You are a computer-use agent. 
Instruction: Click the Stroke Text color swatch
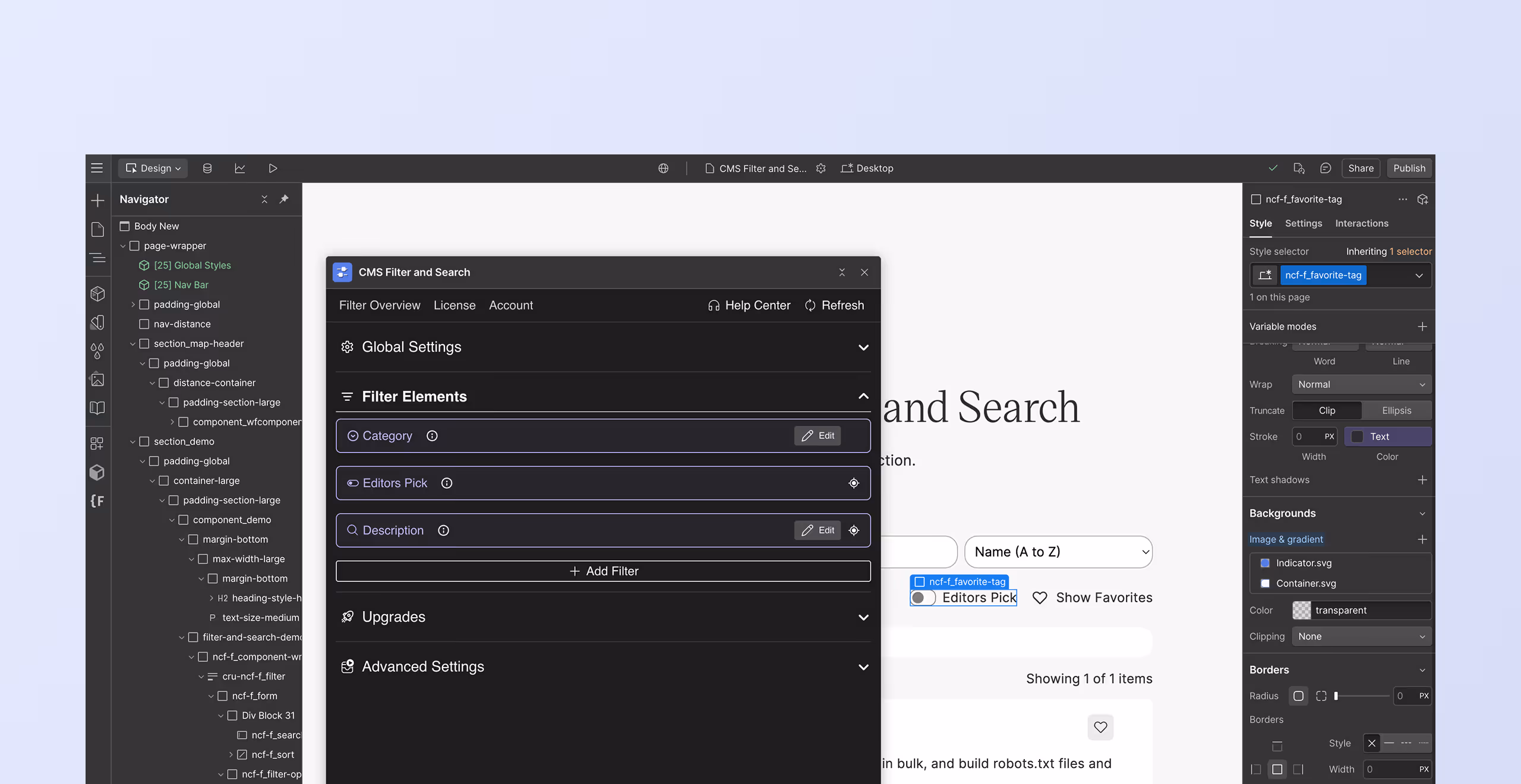[1357, 437]
